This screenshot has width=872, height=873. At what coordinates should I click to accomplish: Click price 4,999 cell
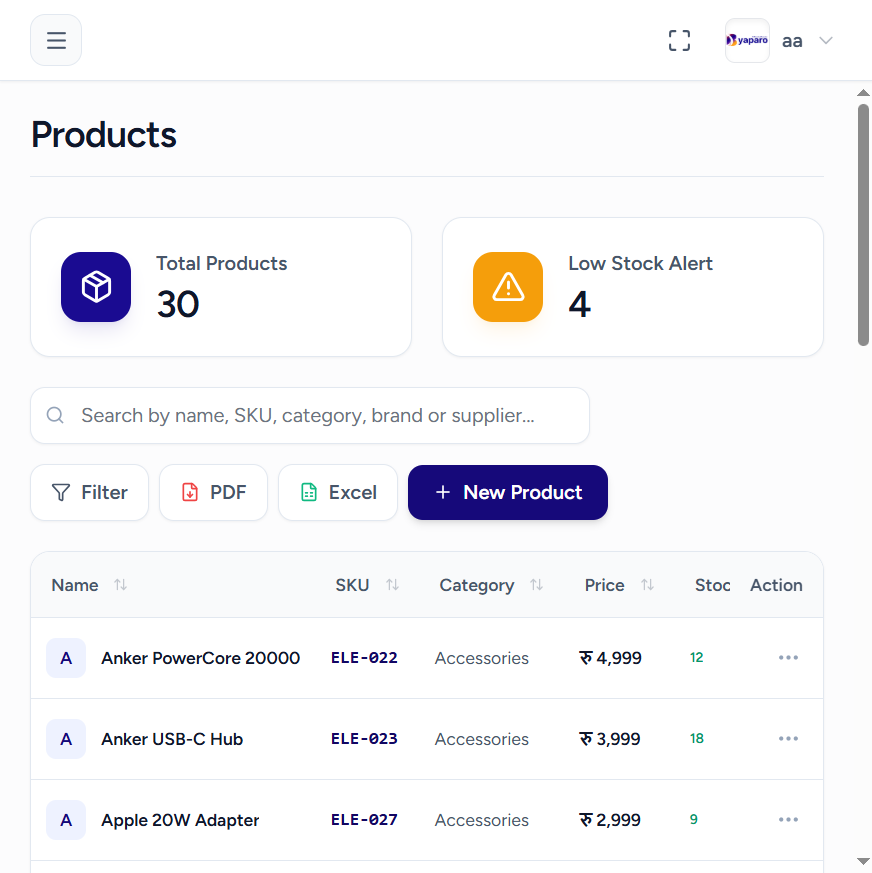tap(610, 658)
